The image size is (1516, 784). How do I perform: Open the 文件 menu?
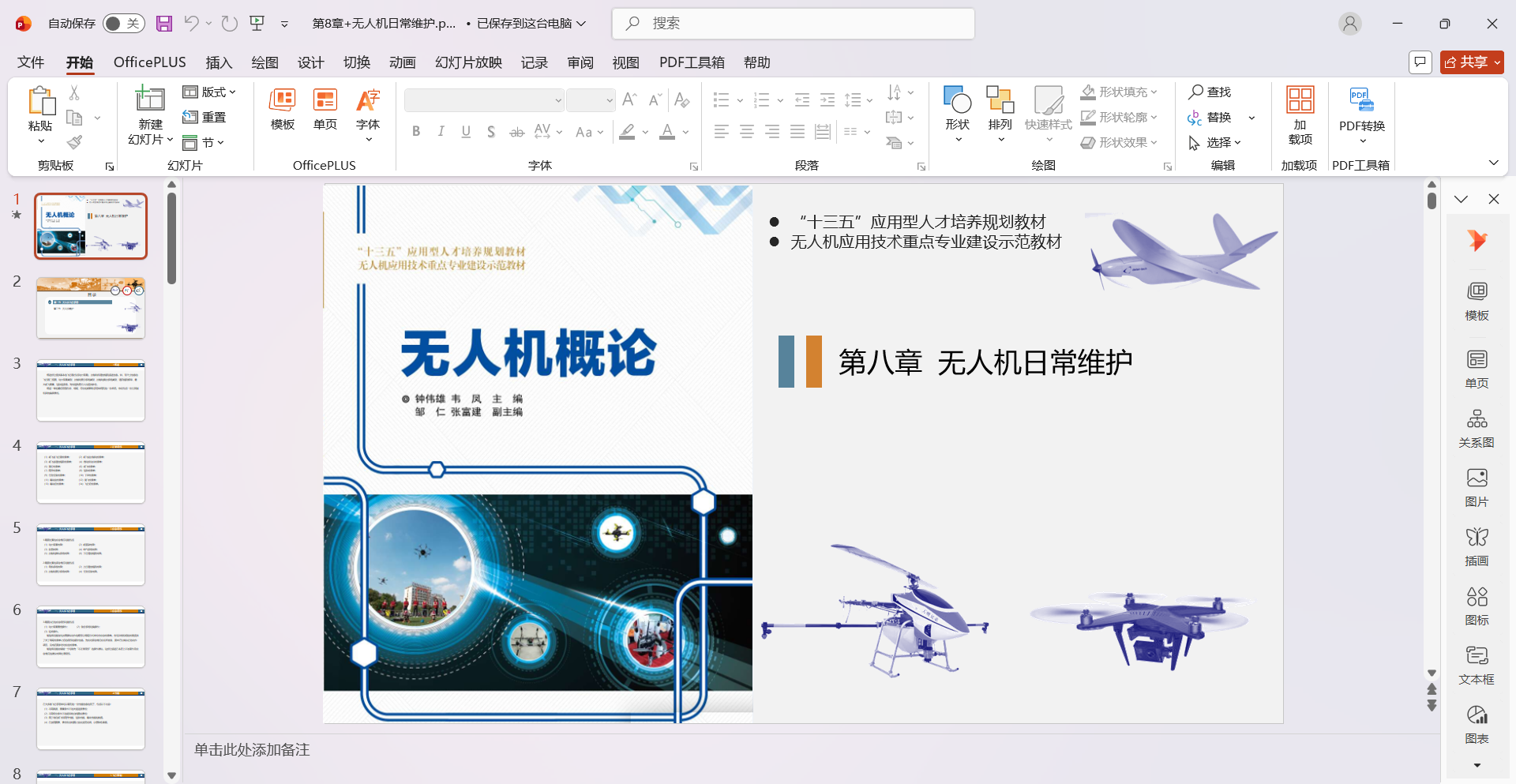pos(31,62)
